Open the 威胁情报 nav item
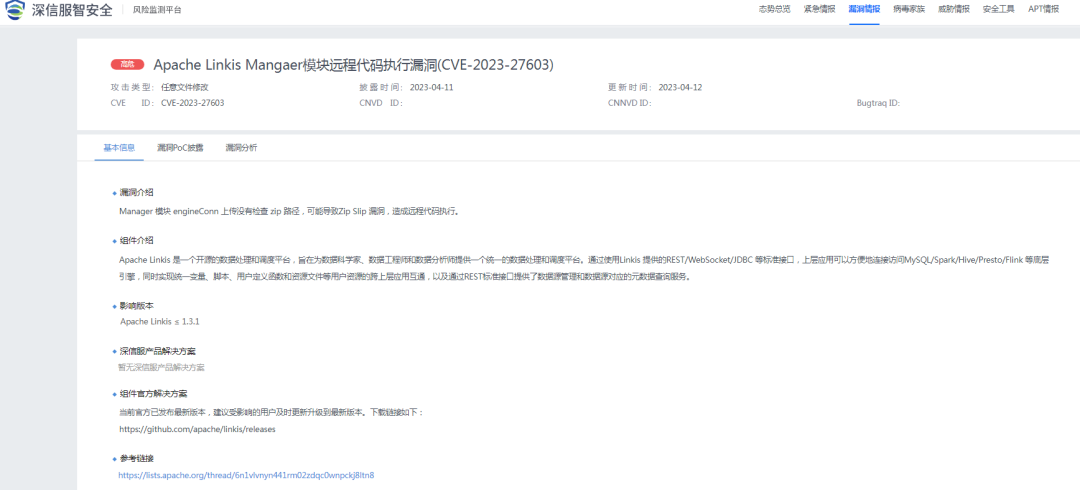The image size is (1080, 490). 954,10
